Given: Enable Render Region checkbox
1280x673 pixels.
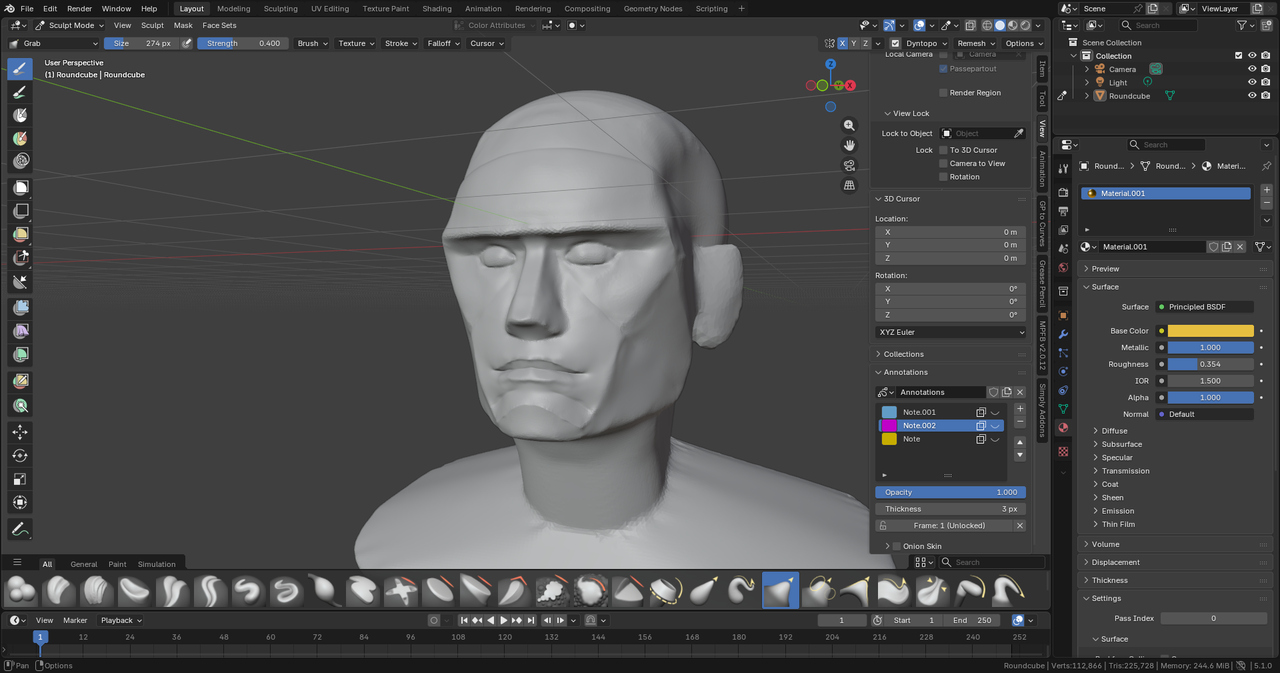Looking at the screenshot, I should click(943, 93).
